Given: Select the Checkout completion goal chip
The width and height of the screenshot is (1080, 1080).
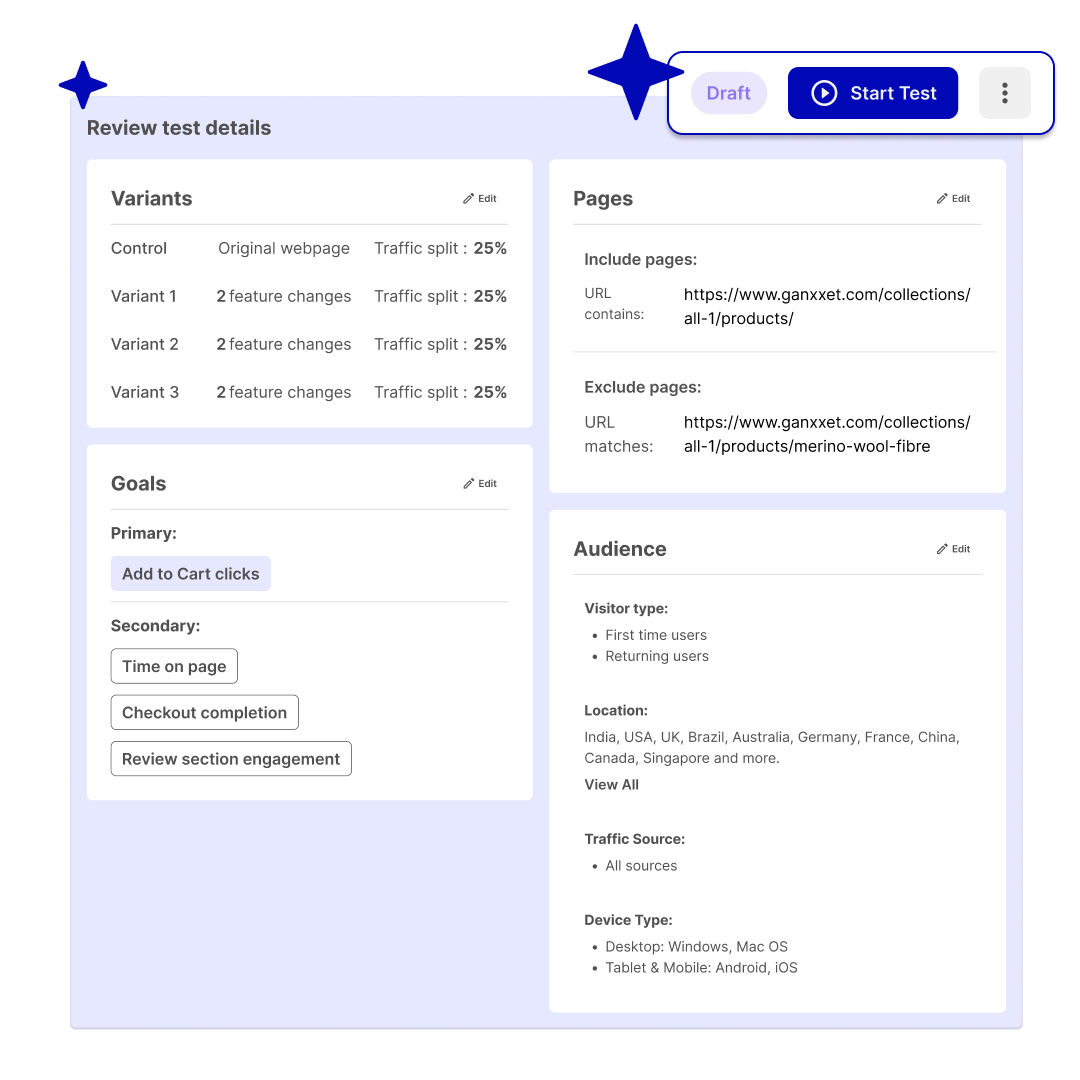Looking at the screenshot, I should tap(204, 712).
